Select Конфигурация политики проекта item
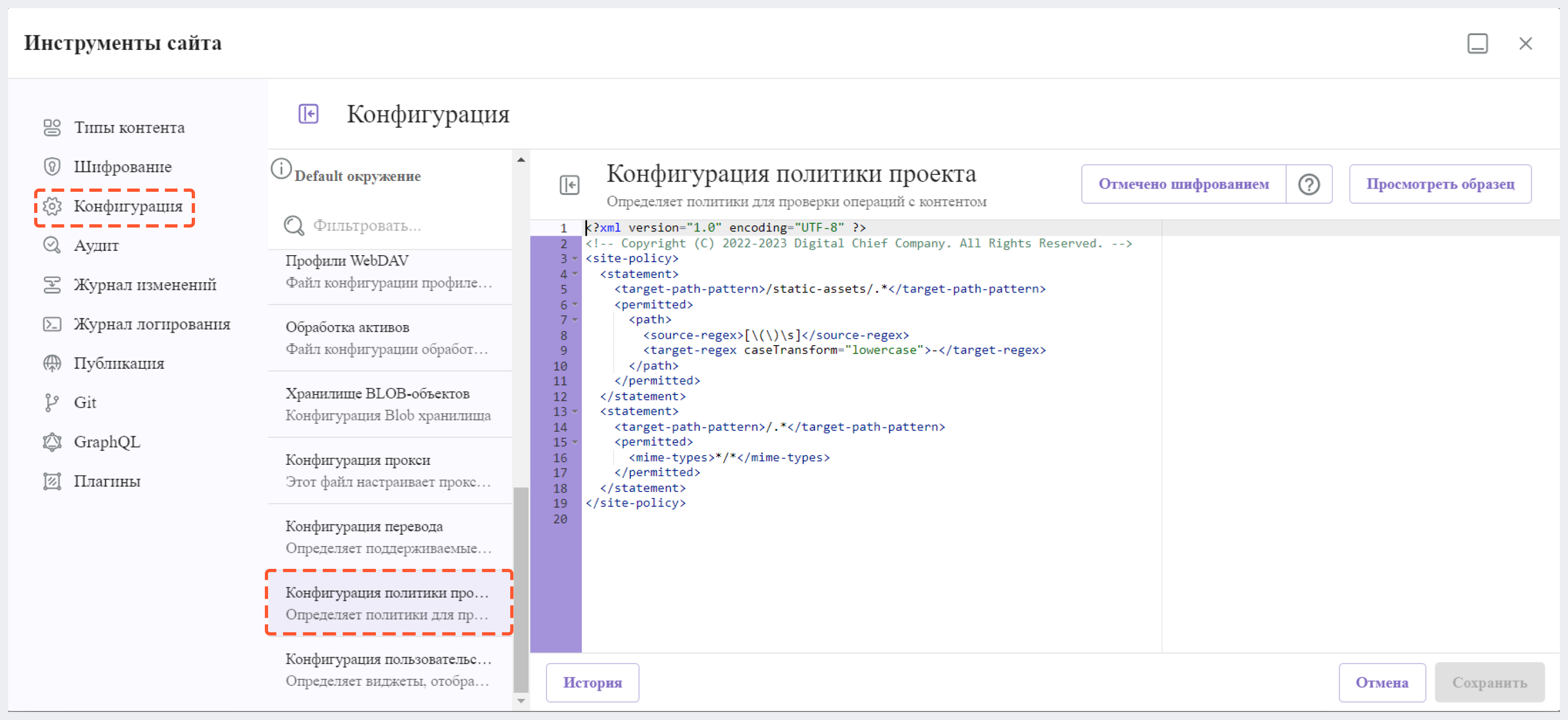 coord(389,603)
